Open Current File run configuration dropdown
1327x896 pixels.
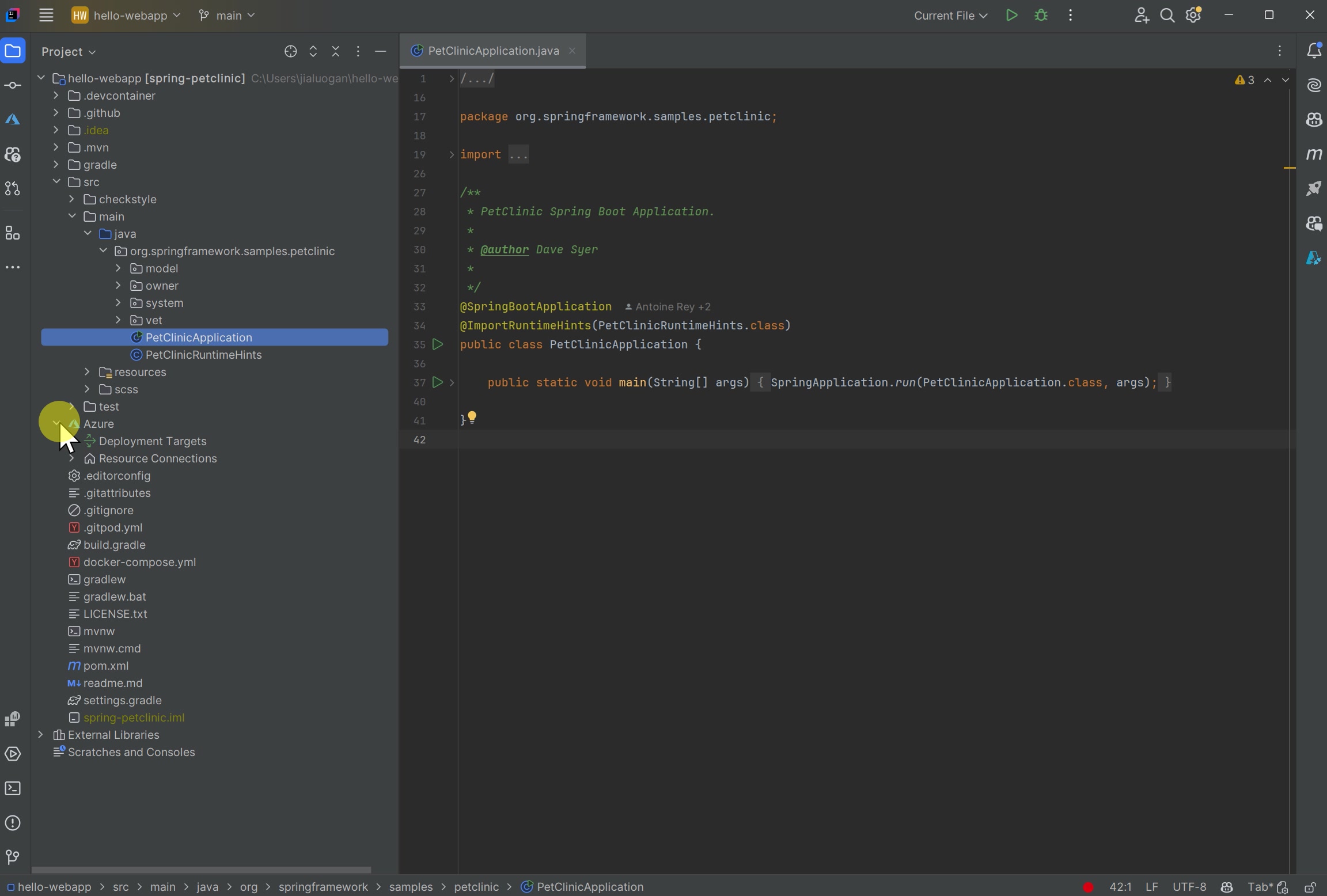coord(950,16)
